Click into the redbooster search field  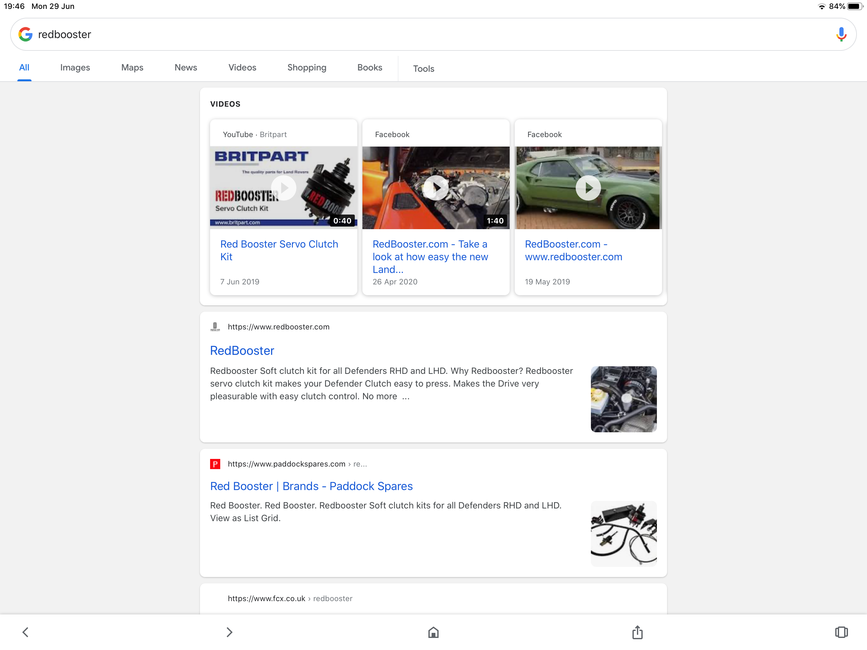click(x=433, y=34)
